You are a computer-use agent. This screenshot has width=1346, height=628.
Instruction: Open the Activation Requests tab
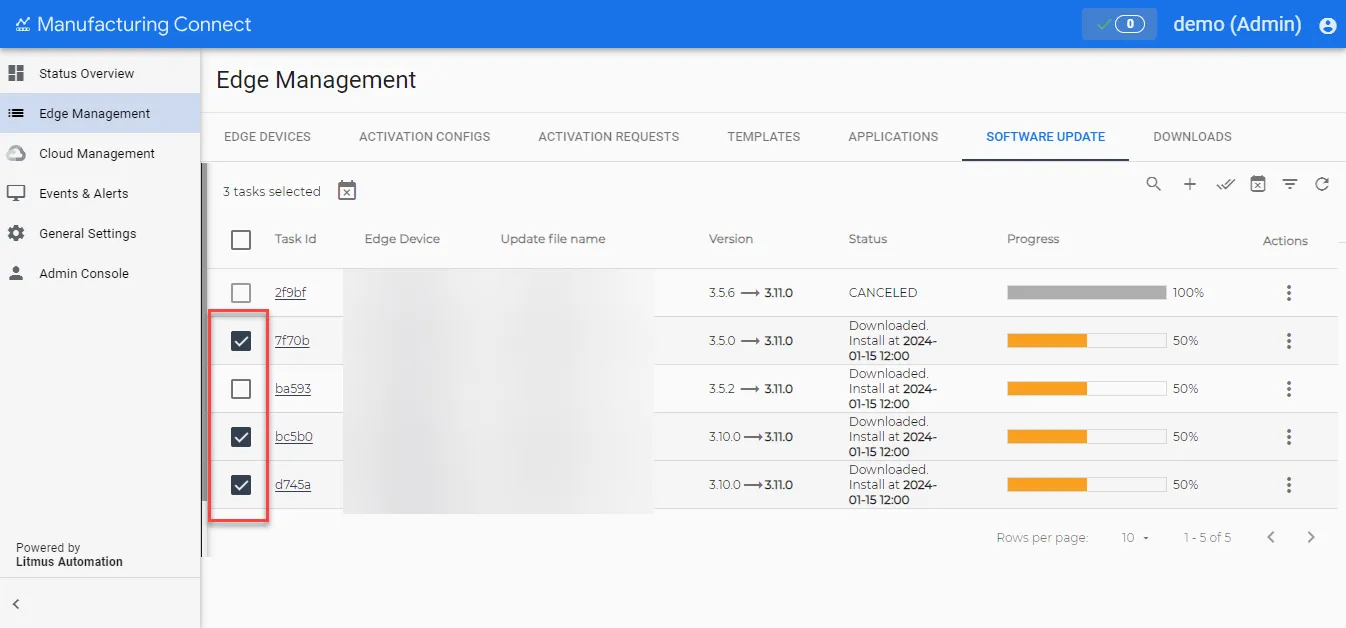609,137
